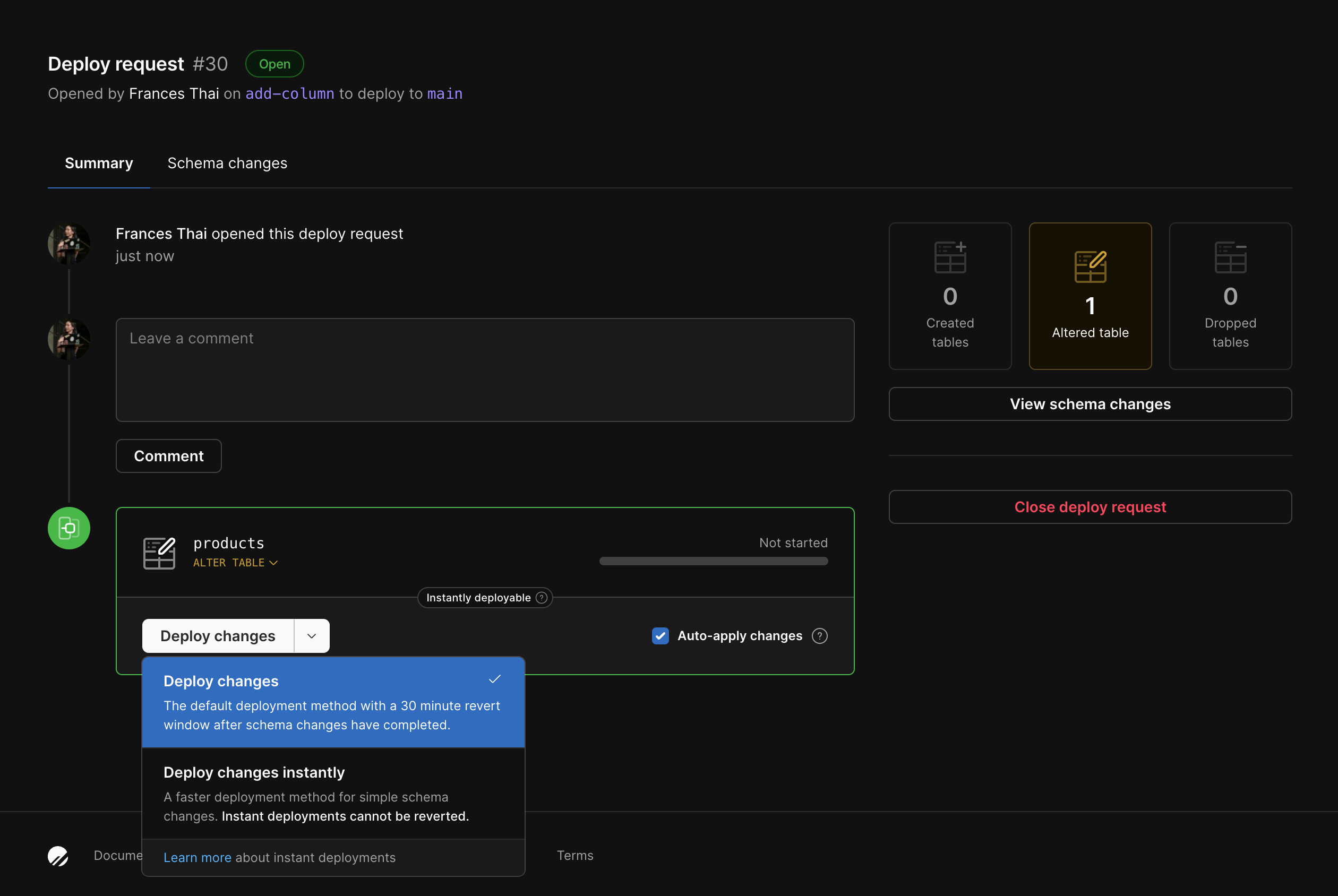Click the green deploy icon in the timeline
Viewport: 1338px width, 896px height.
click(x=68, y=528)
